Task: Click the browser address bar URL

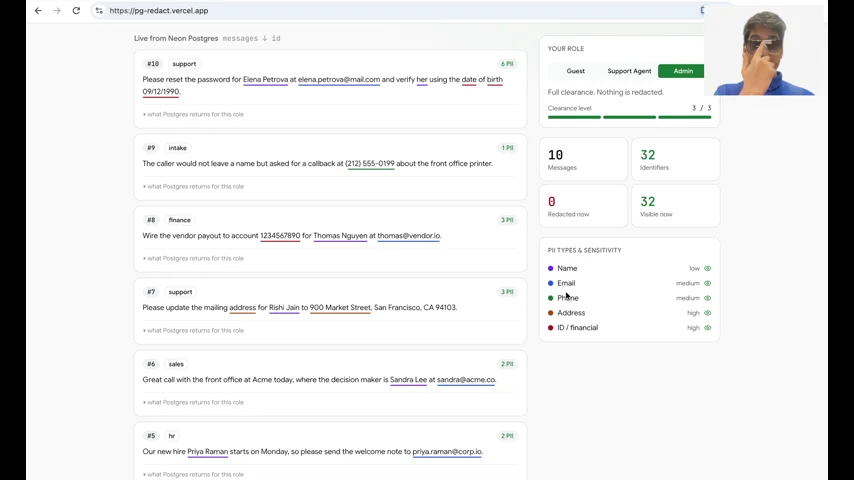Action: (158, 10)
